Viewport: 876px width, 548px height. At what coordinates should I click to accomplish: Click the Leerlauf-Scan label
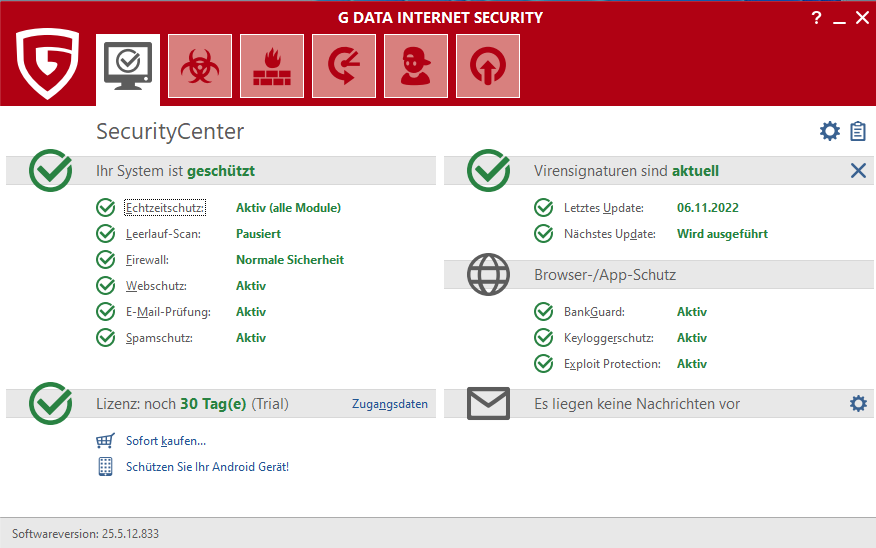click(163, 234)
